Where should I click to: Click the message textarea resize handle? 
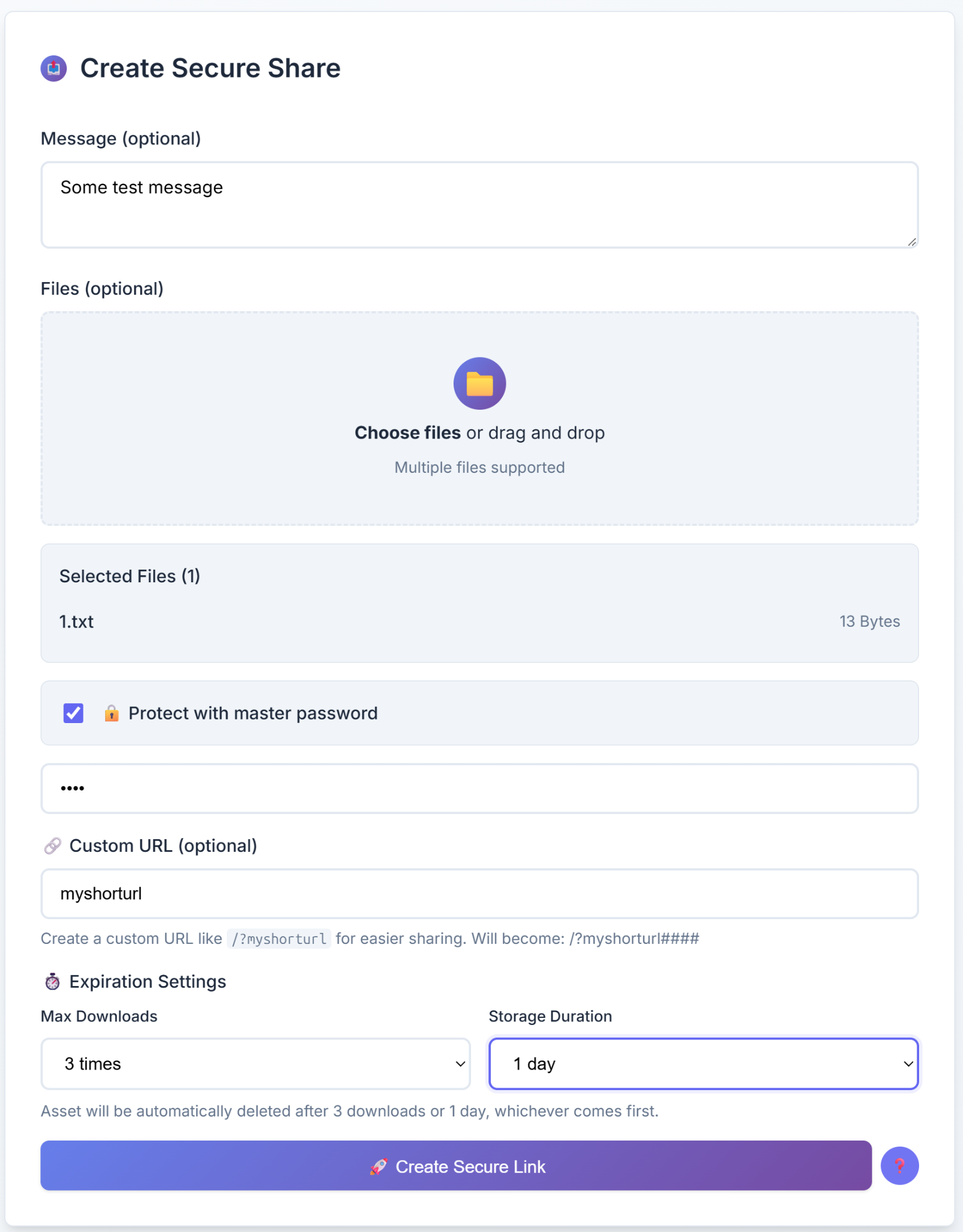(x=912, y=242)
